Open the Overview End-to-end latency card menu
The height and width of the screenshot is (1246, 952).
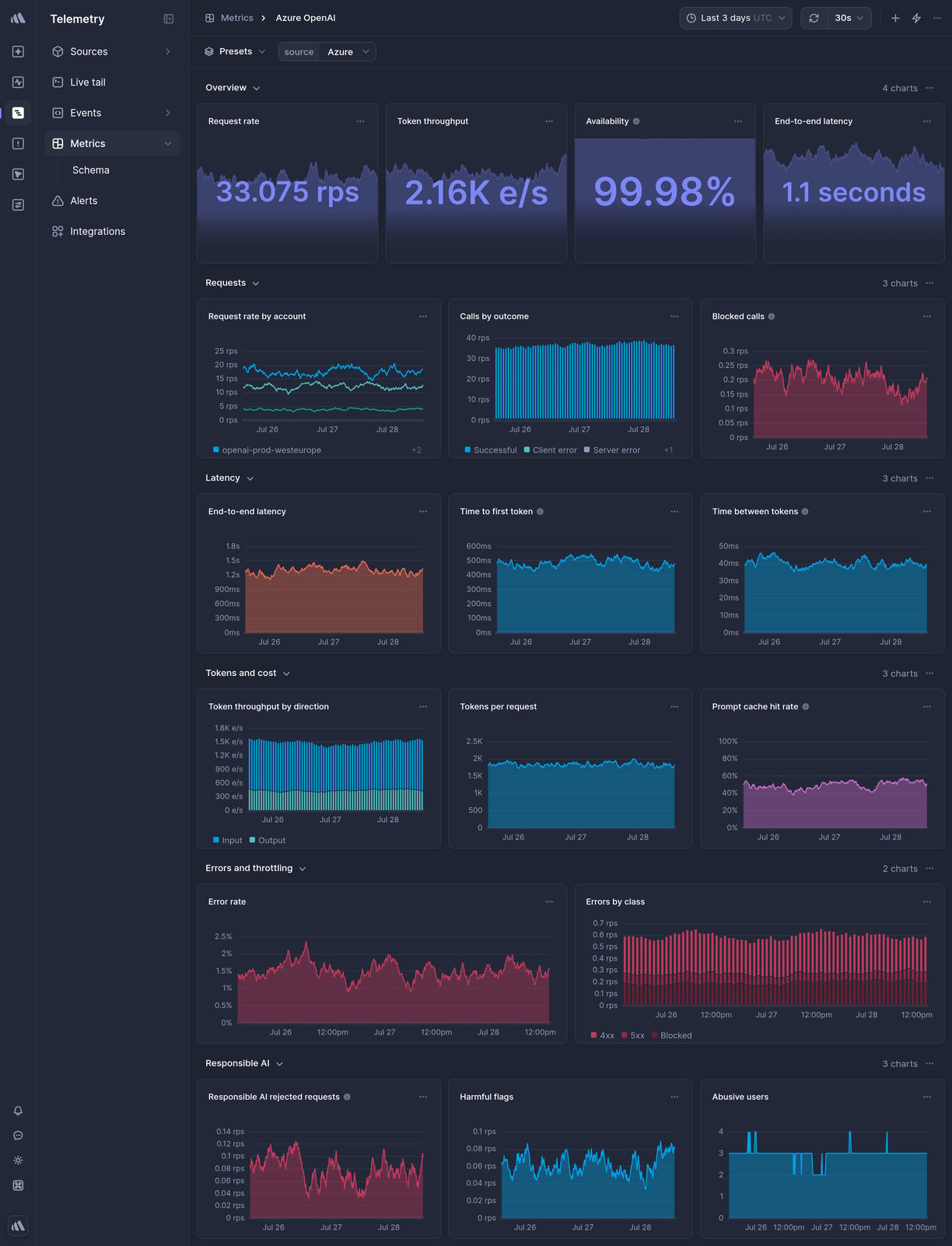pos(927,121)
